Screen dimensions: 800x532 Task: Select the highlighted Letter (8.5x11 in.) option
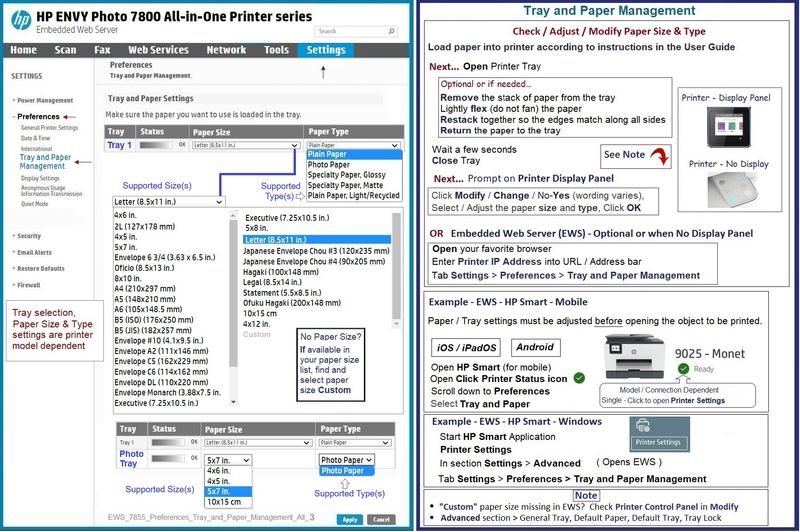pyautogui.click(x=317, y=240)
